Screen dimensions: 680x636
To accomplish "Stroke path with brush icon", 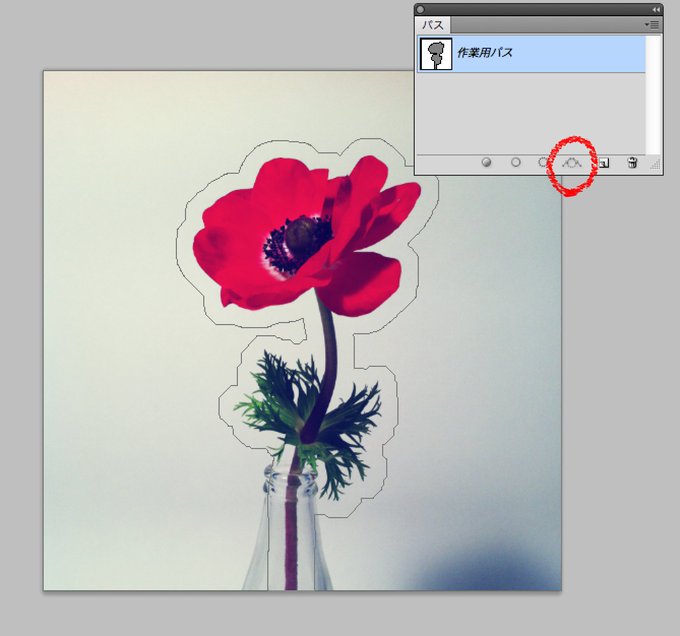I will coord(516,163).
